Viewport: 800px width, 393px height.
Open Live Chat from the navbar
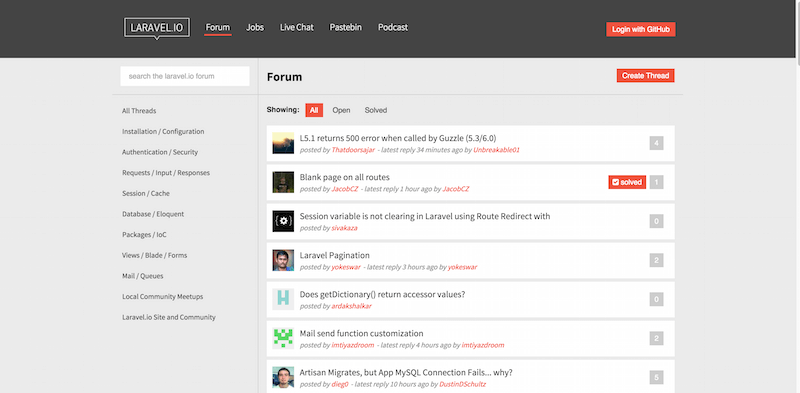pos(297,28)
